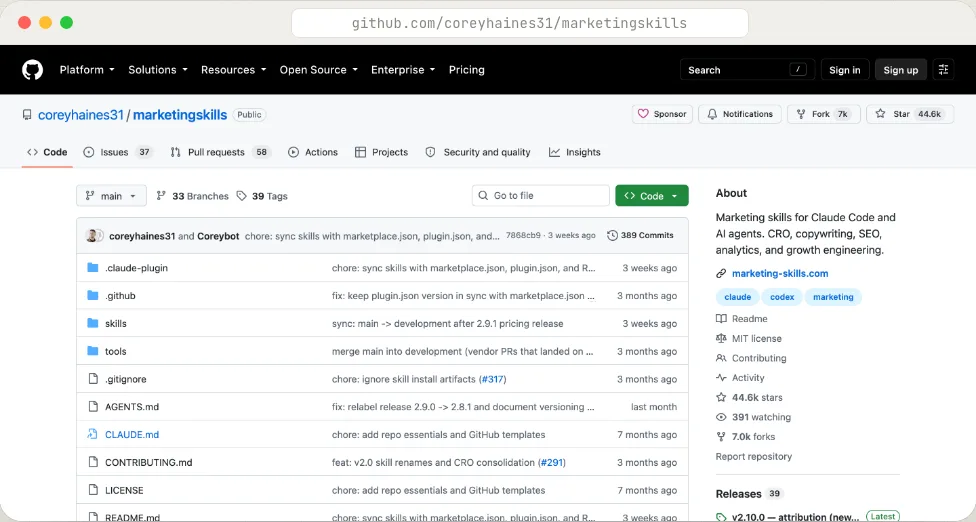Focus the GitHub Search field

pyautogui.click(x=747, y=70)
